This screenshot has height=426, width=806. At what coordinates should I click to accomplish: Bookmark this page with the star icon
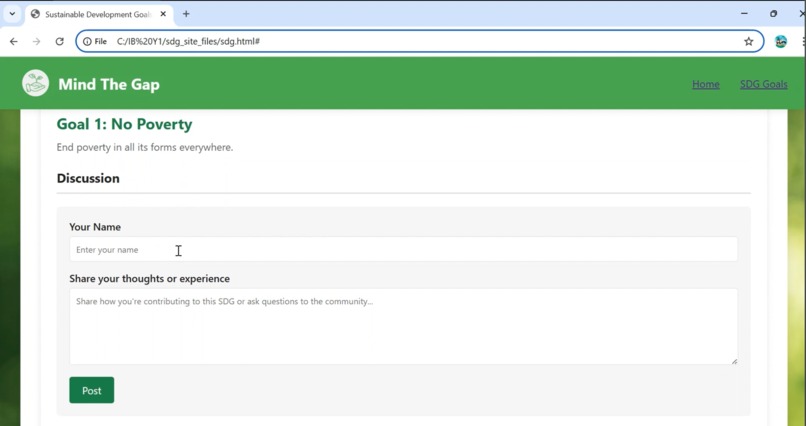click(748, 42)
